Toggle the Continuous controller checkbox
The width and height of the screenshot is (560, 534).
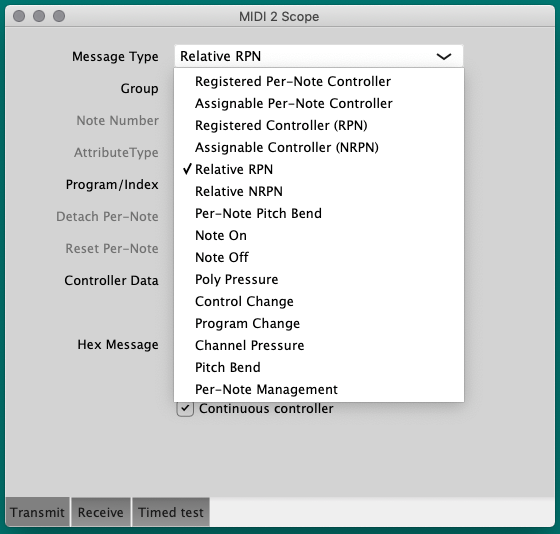tap(185, 409)
